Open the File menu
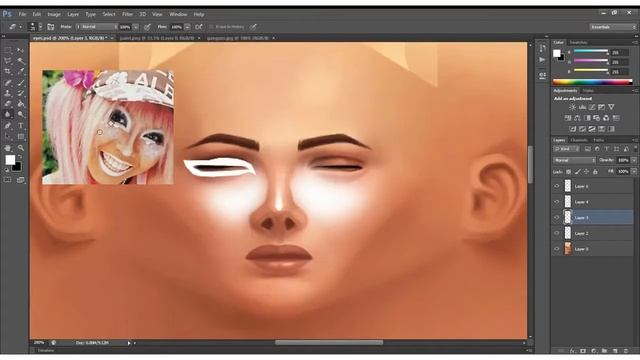Screen dimensions: 640x360 click(x=22, y=14)
